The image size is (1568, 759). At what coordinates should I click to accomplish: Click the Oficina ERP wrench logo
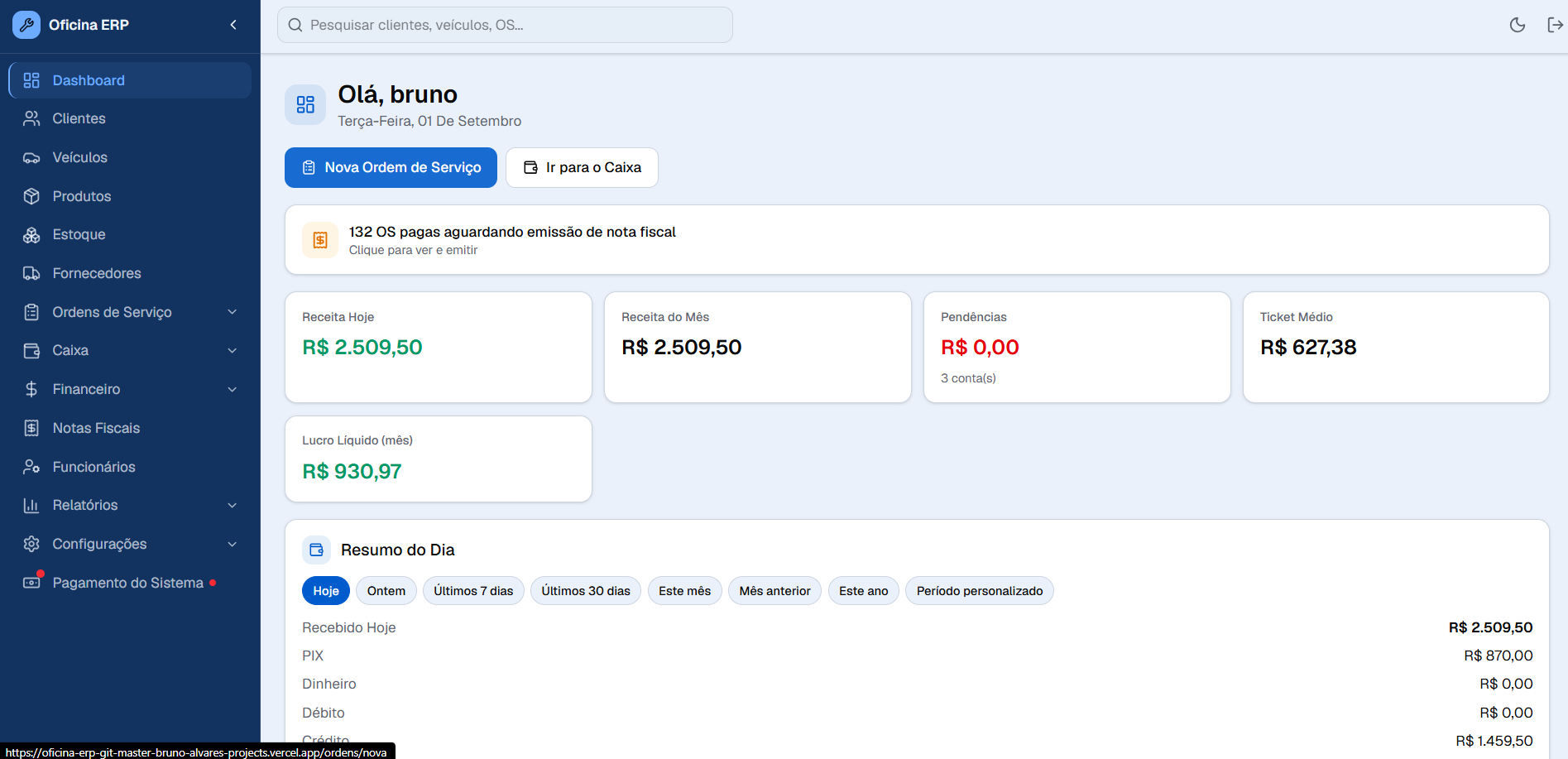(x=26, y=25)
